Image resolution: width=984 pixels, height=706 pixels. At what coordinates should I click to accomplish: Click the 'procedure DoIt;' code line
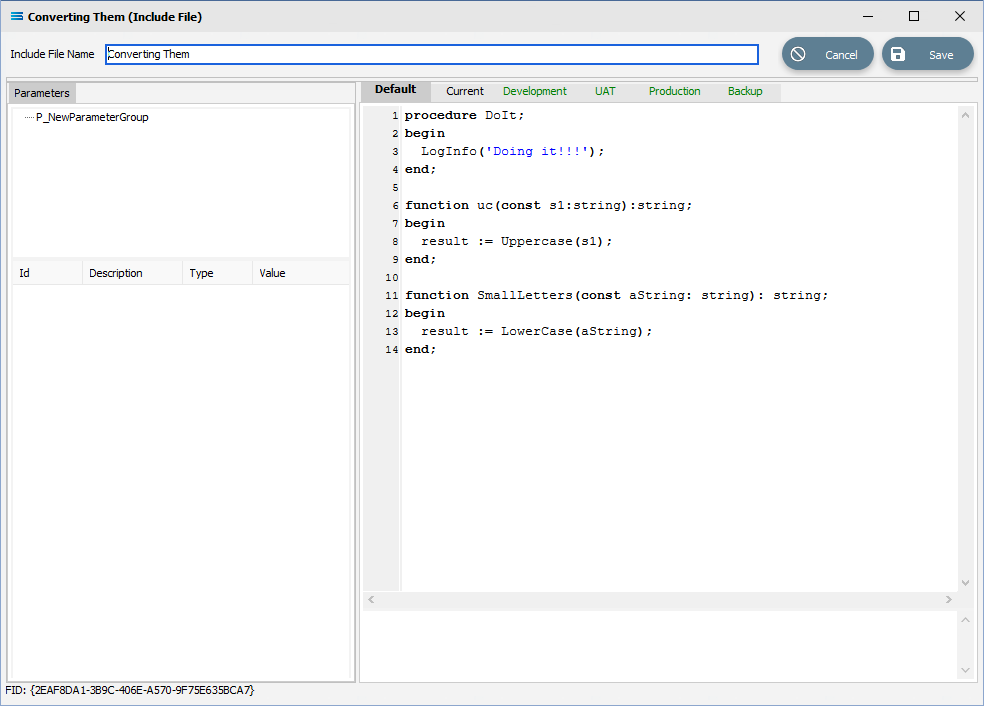coord(464,115)
